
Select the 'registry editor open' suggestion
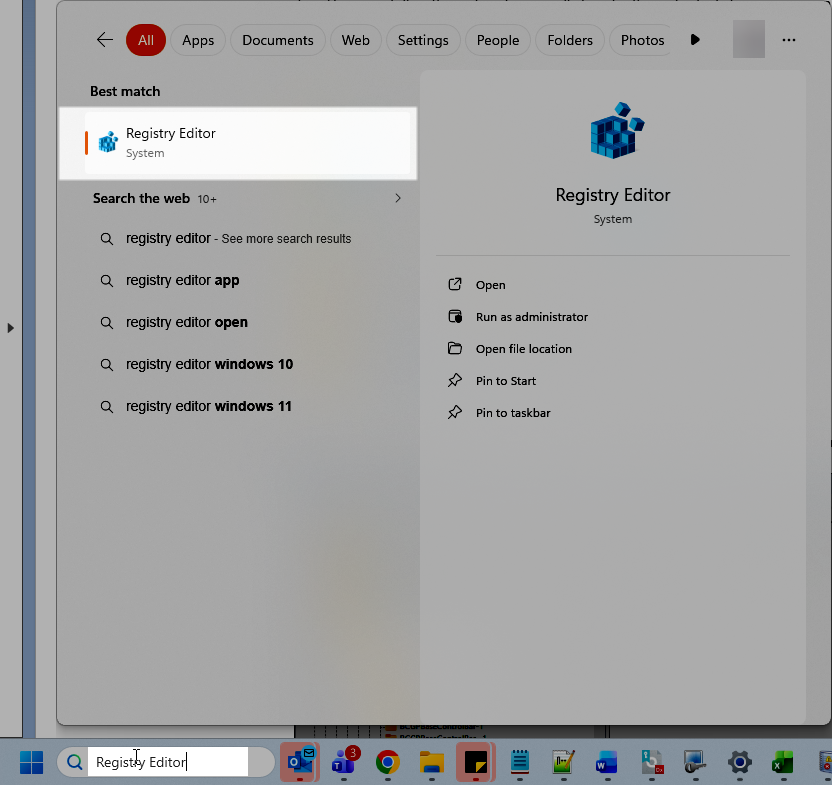pyautogui.click(x=186, y=322)
